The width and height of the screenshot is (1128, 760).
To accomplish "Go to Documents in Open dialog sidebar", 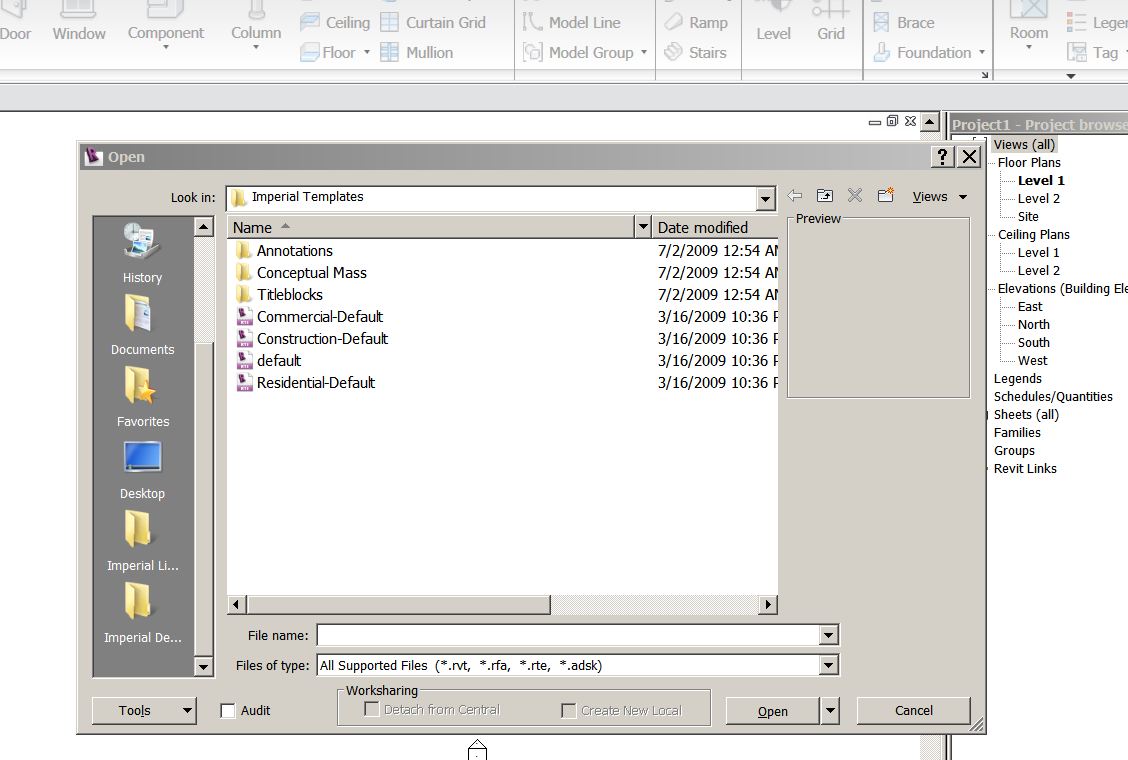I will coord(142,325).
